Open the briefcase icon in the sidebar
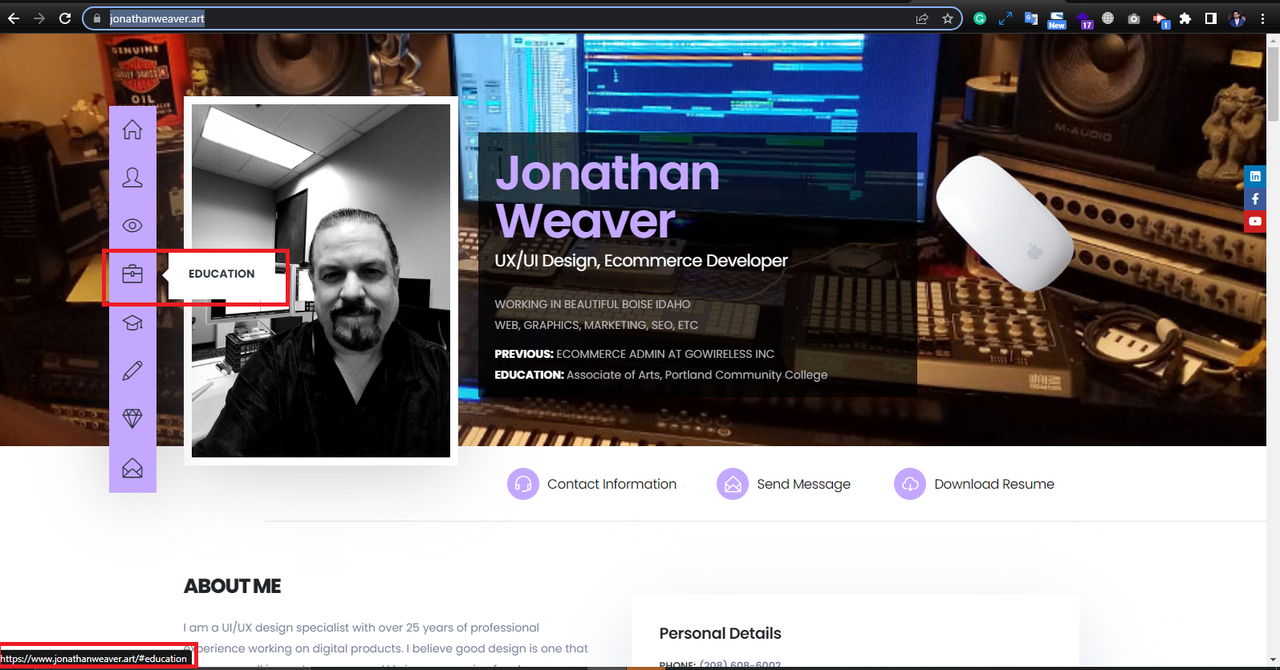 click(132, 273)
